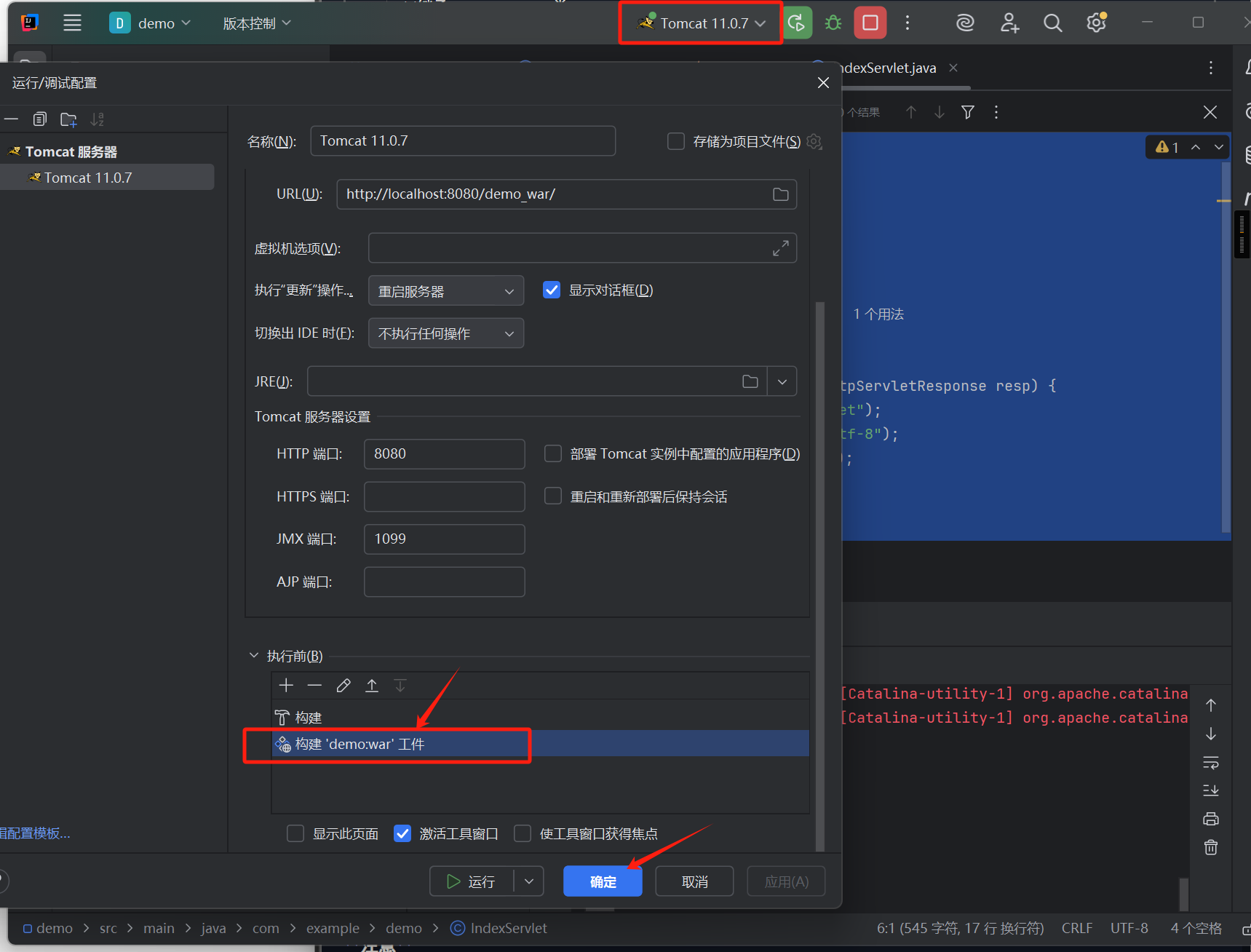The image size is (1251, 952).
Task: Edit the selected before-launch task
Action: click(x=343, y=686)
